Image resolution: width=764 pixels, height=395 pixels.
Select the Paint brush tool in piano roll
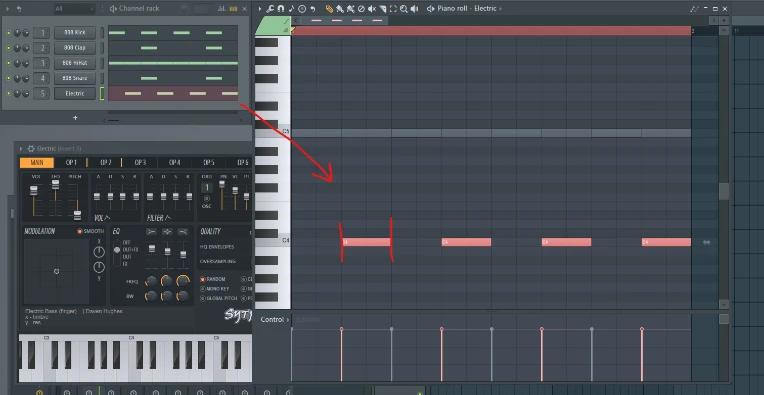pos(340,9)
